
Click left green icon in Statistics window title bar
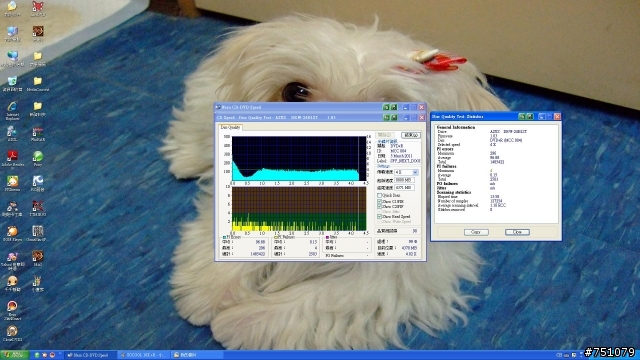pyautogui.click(x=522, y=116)
